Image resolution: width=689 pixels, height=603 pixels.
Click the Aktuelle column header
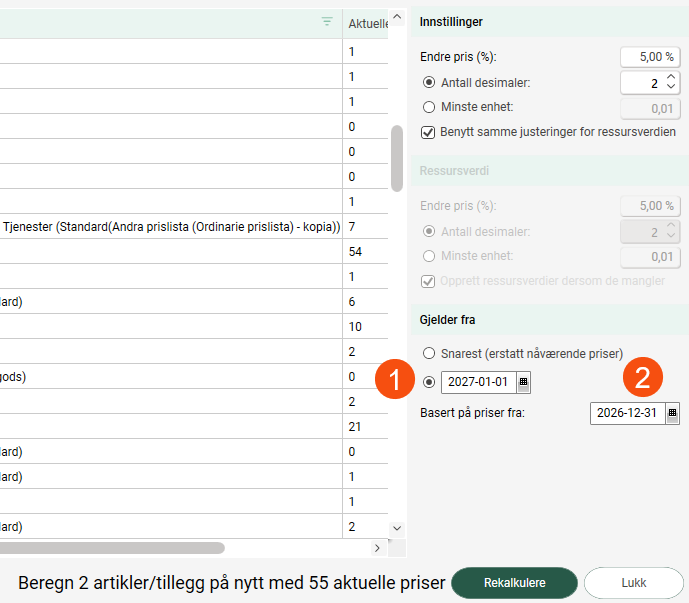tap(366, 23)
